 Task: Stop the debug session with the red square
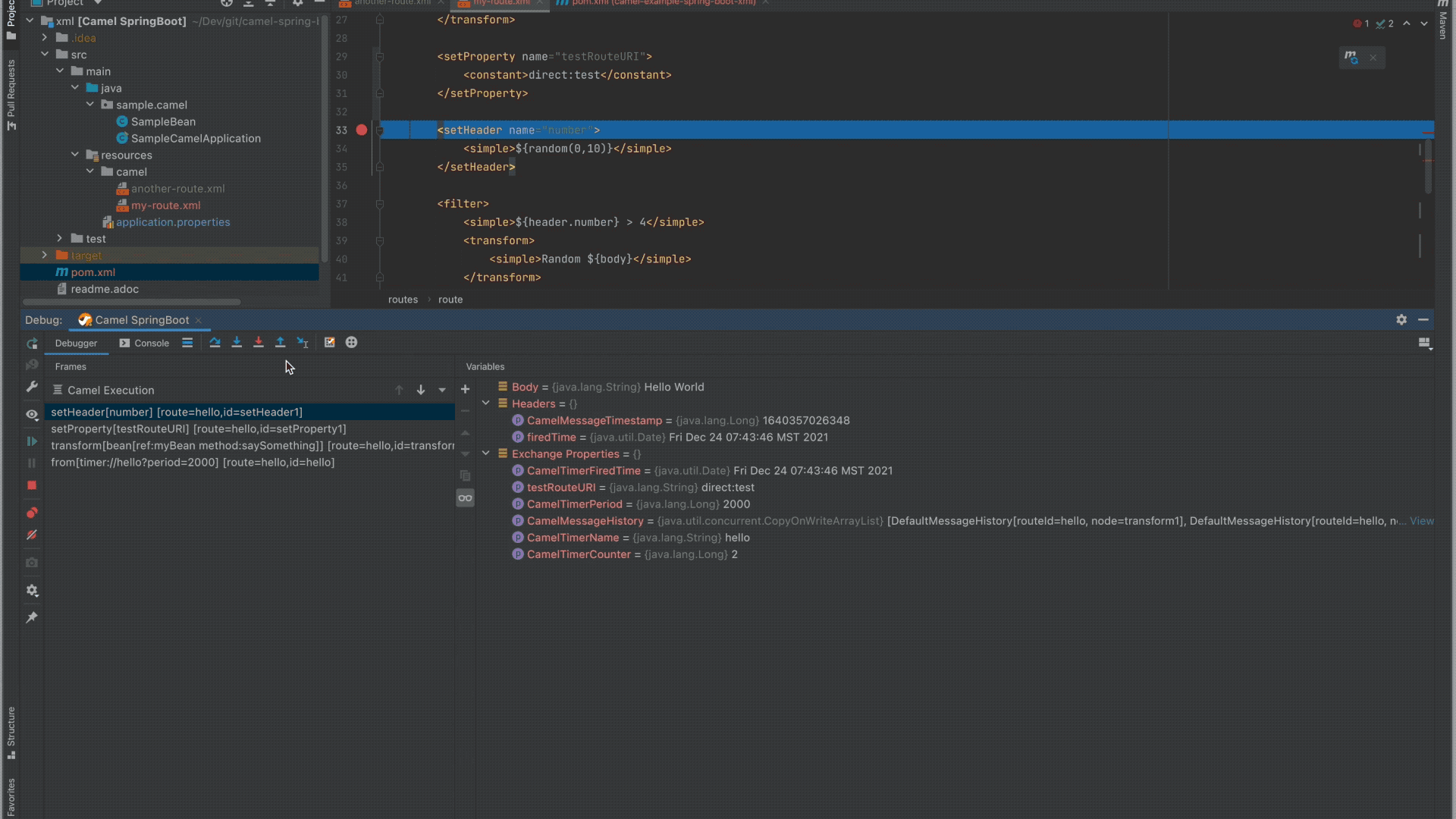pos(32,485)
